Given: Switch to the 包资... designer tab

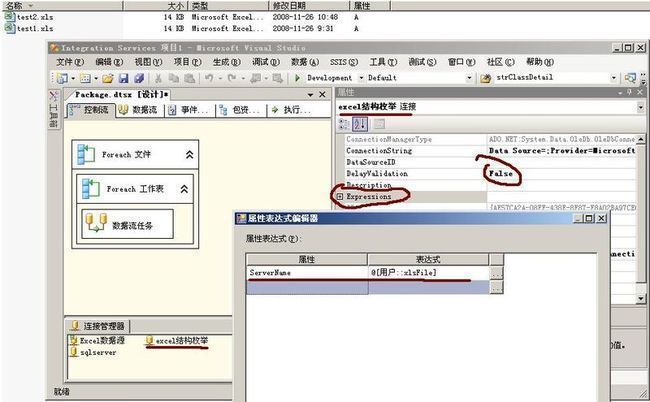Looking at the screenshot, I should pyautogui.click(x=241, y=110).
